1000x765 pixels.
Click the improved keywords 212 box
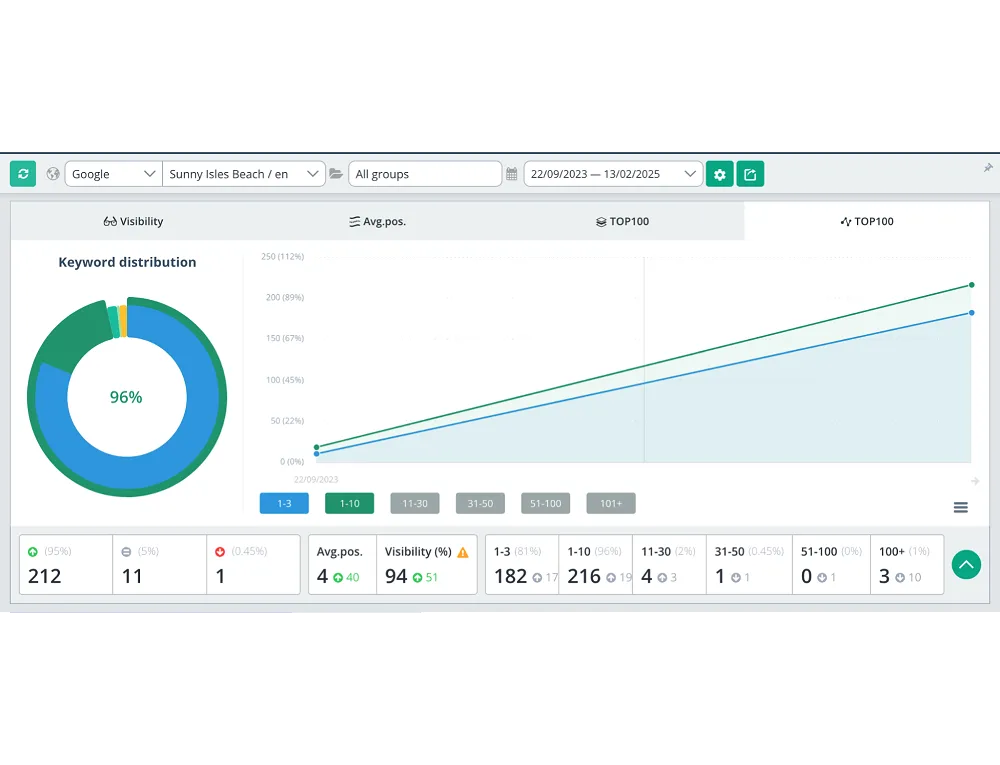coord(65,565)
